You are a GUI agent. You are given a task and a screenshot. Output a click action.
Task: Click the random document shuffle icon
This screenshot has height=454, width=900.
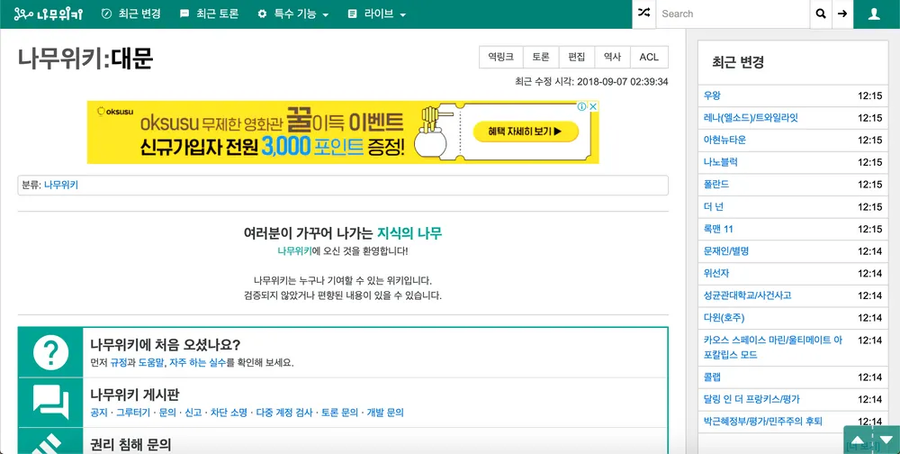click(644, 14)
